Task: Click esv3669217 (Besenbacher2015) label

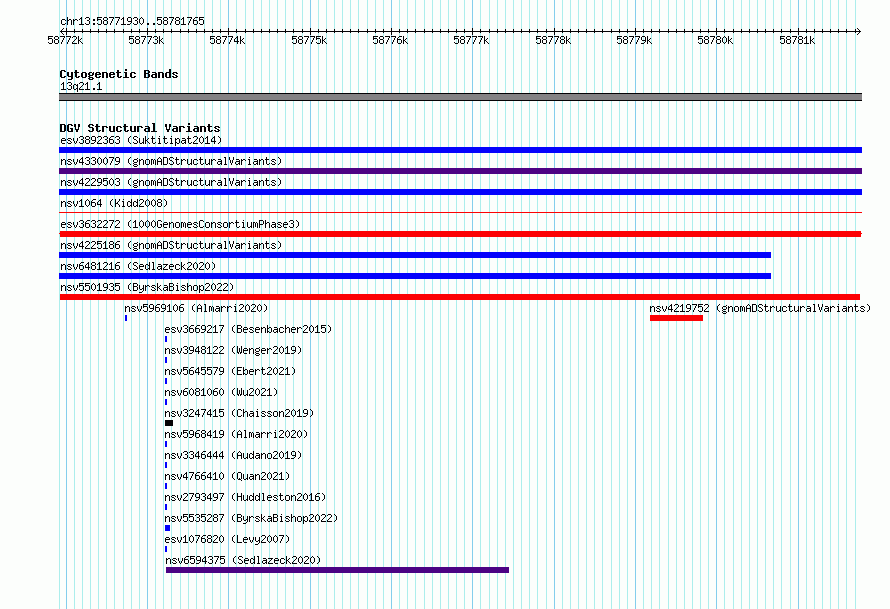Action: [248, 329]
